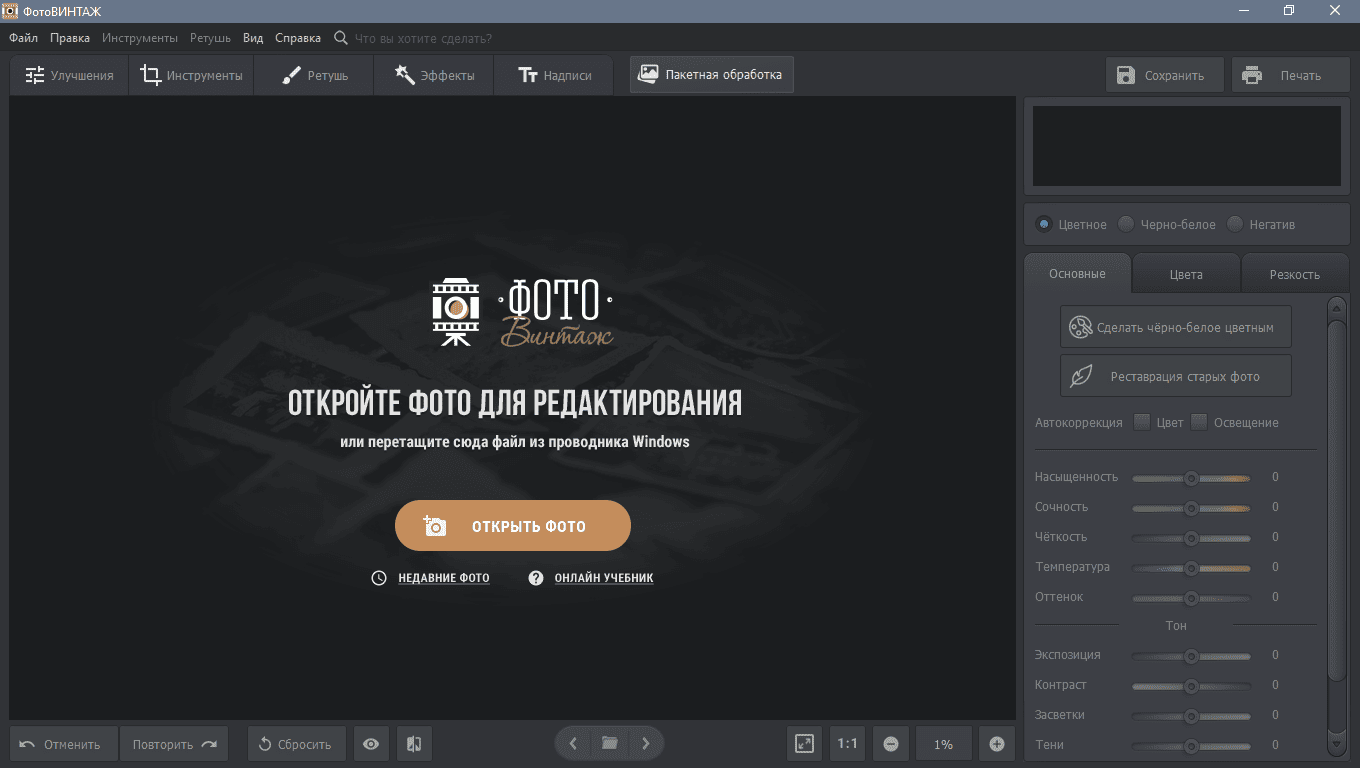Set zoom with the 1:1 button
Image resolution: width=1360 pixels, height=768 pixels.
848,744
